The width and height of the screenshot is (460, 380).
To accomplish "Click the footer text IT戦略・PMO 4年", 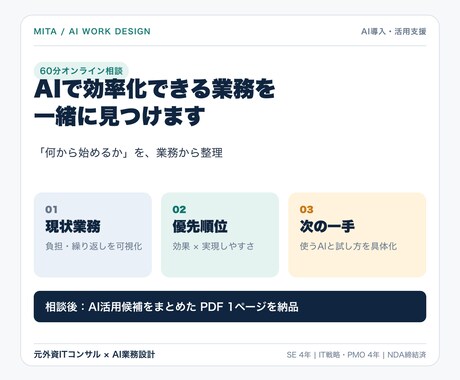I will tap(349, 355).
